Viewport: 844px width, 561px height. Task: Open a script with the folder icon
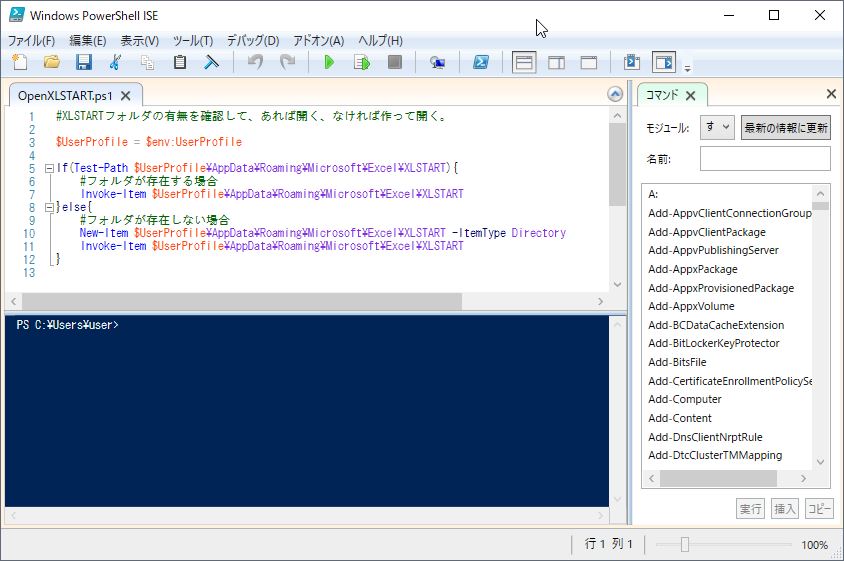pyautogui.click(x=52, y=62)
